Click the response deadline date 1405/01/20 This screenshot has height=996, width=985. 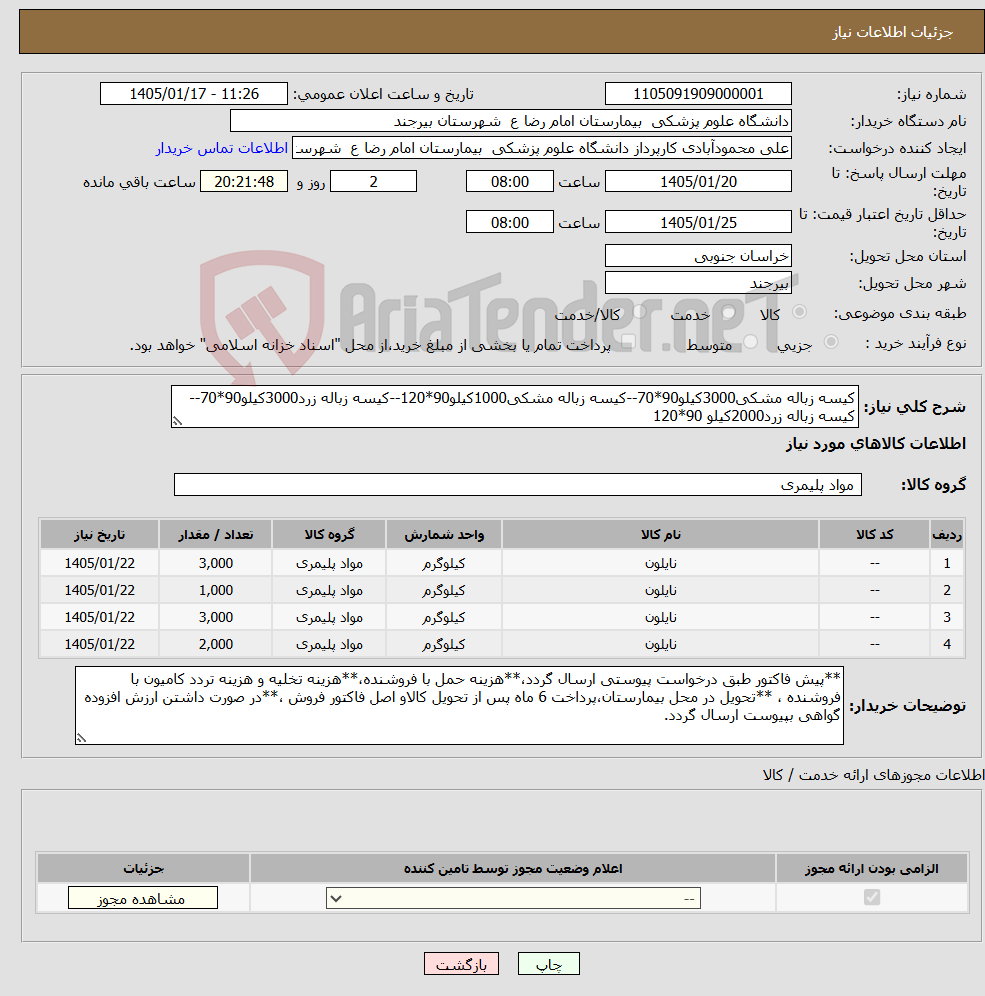698,182
